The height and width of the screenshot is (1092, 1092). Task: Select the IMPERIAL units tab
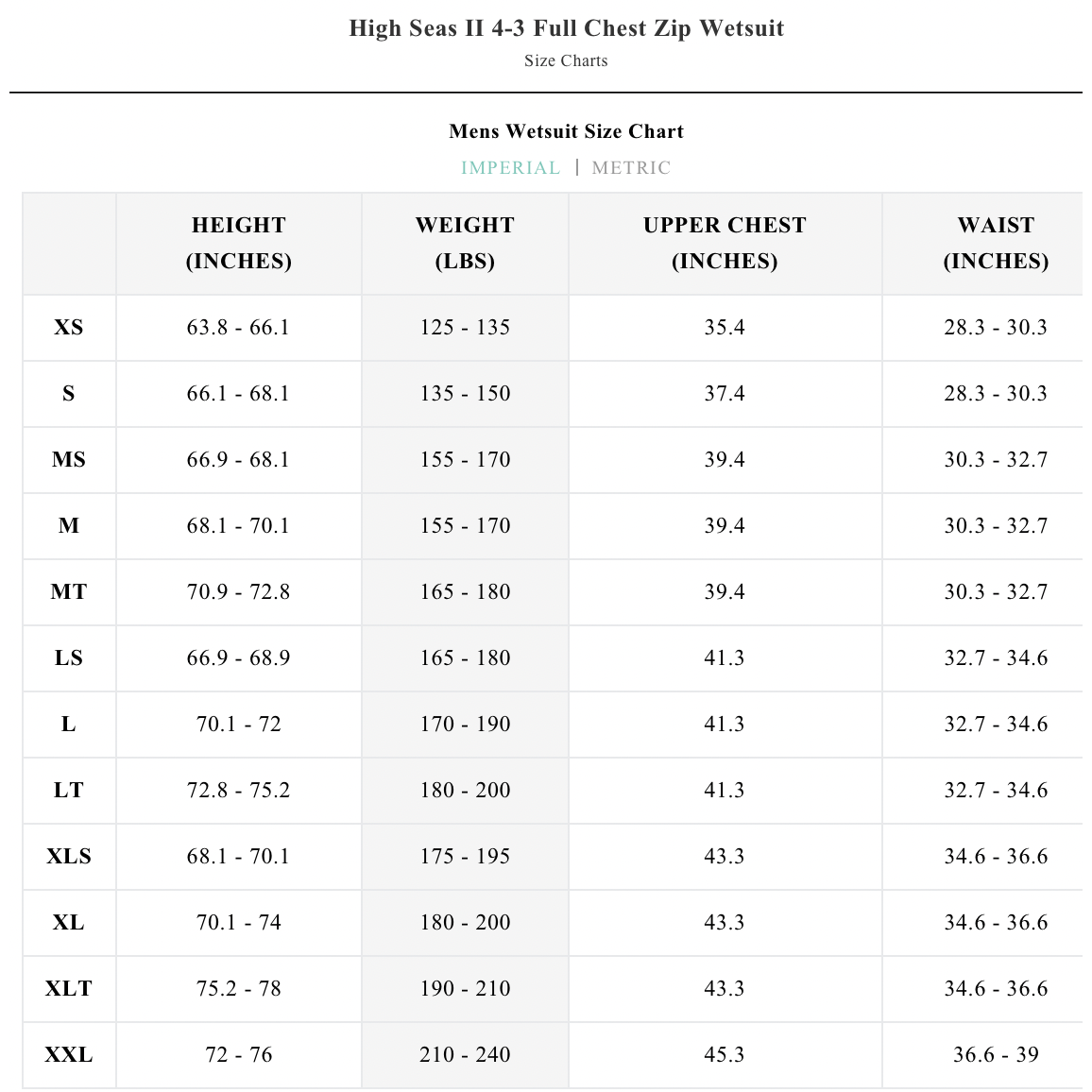[x=510, y=168]
